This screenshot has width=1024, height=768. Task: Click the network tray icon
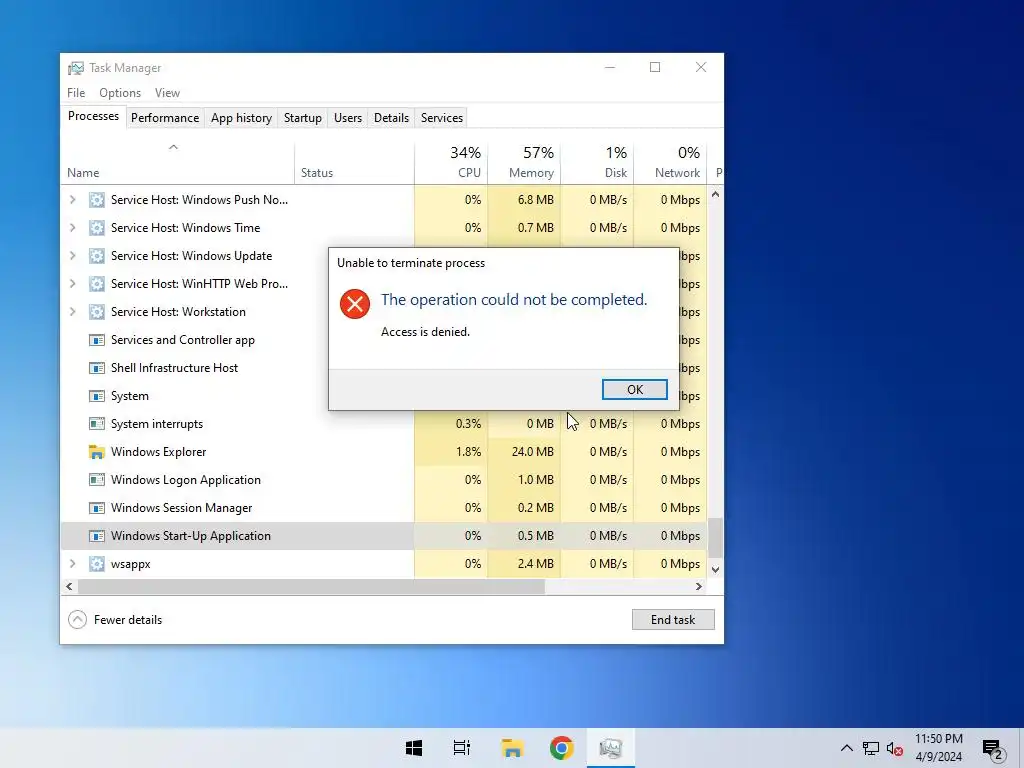(x=871, y=748)
